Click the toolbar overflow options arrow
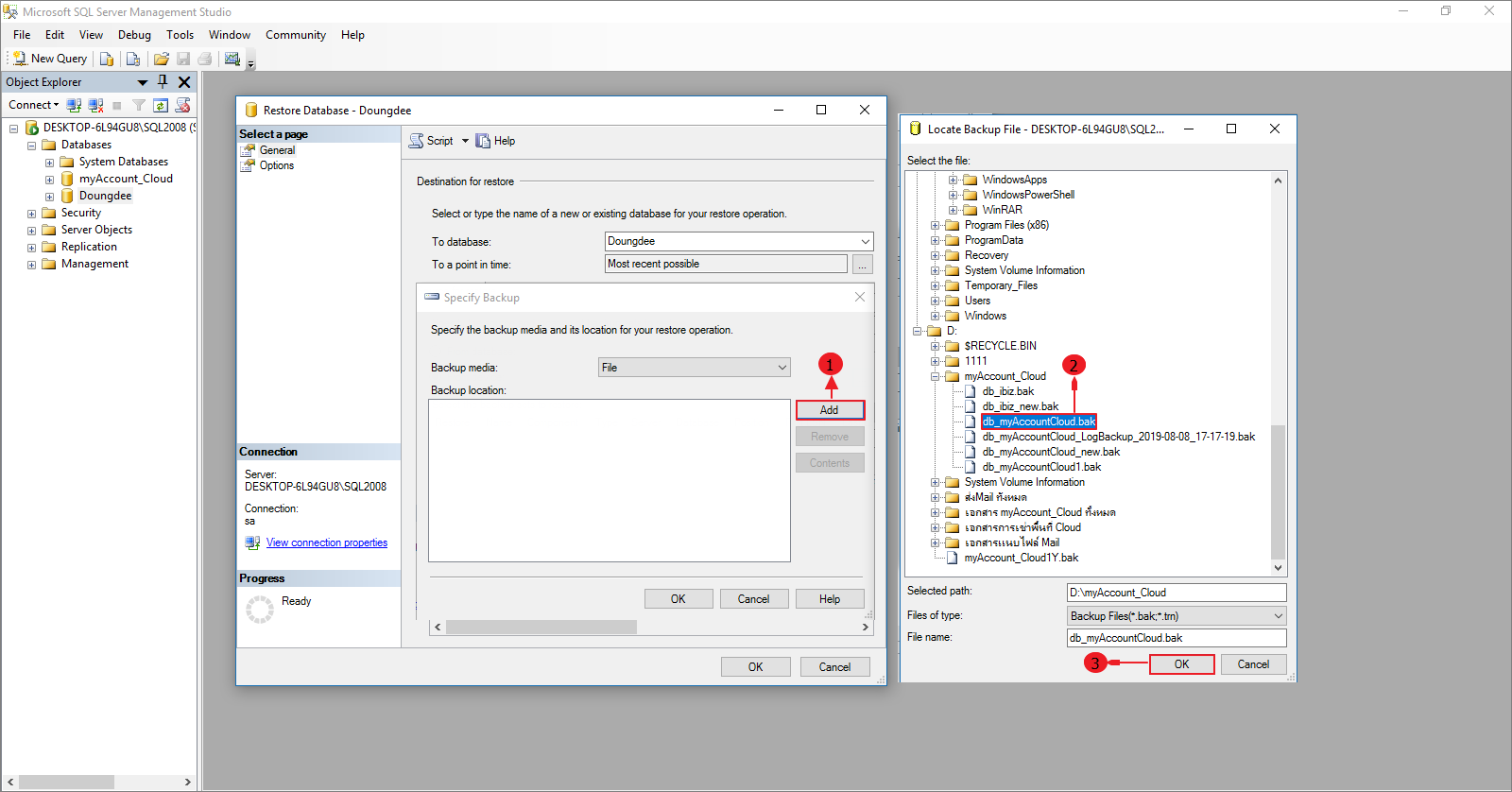The width and height of the screenshot is (1512, 792). (x=250, y=63)
